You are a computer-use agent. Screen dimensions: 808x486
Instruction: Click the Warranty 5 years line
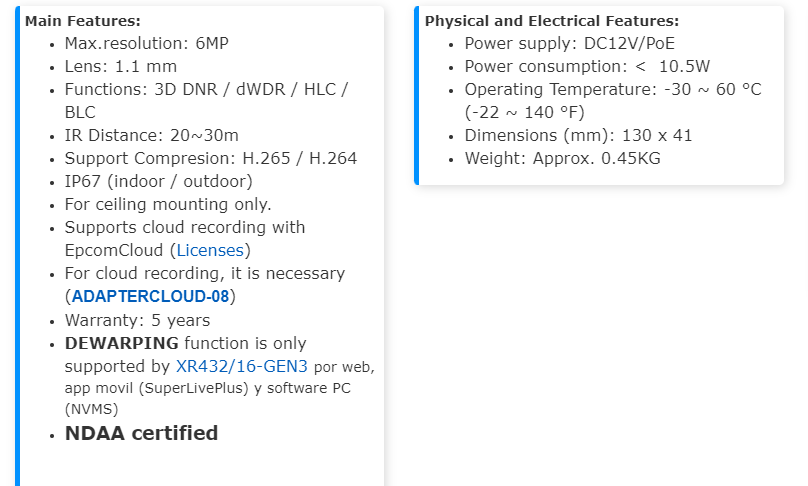(x=137, y=320)
